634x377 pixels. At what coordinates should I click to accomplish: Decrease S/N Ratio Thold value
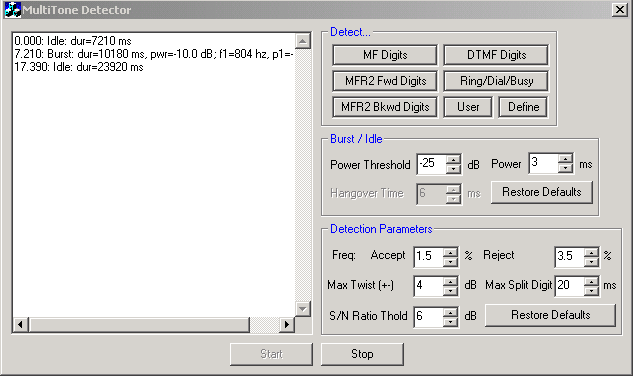tap(450, 322)
